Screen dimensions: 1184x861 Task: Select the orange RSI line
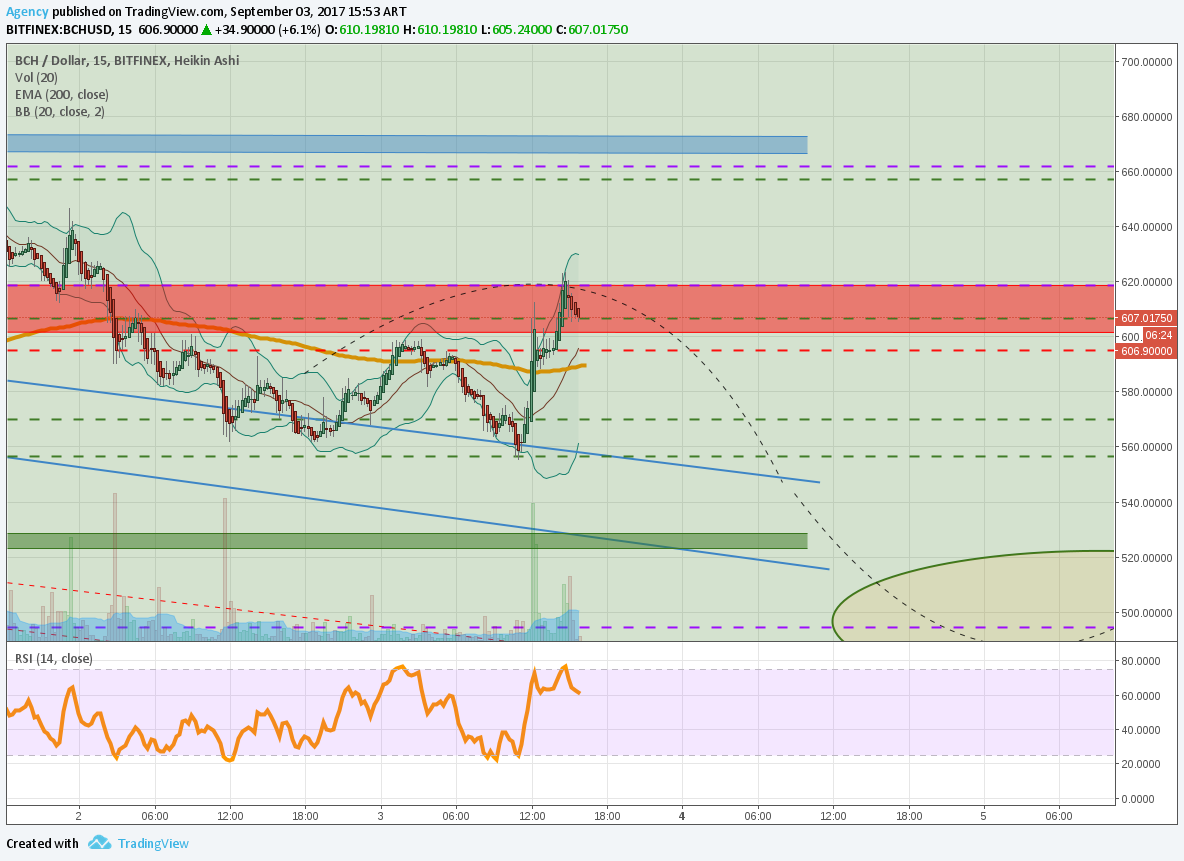point(293,714)
